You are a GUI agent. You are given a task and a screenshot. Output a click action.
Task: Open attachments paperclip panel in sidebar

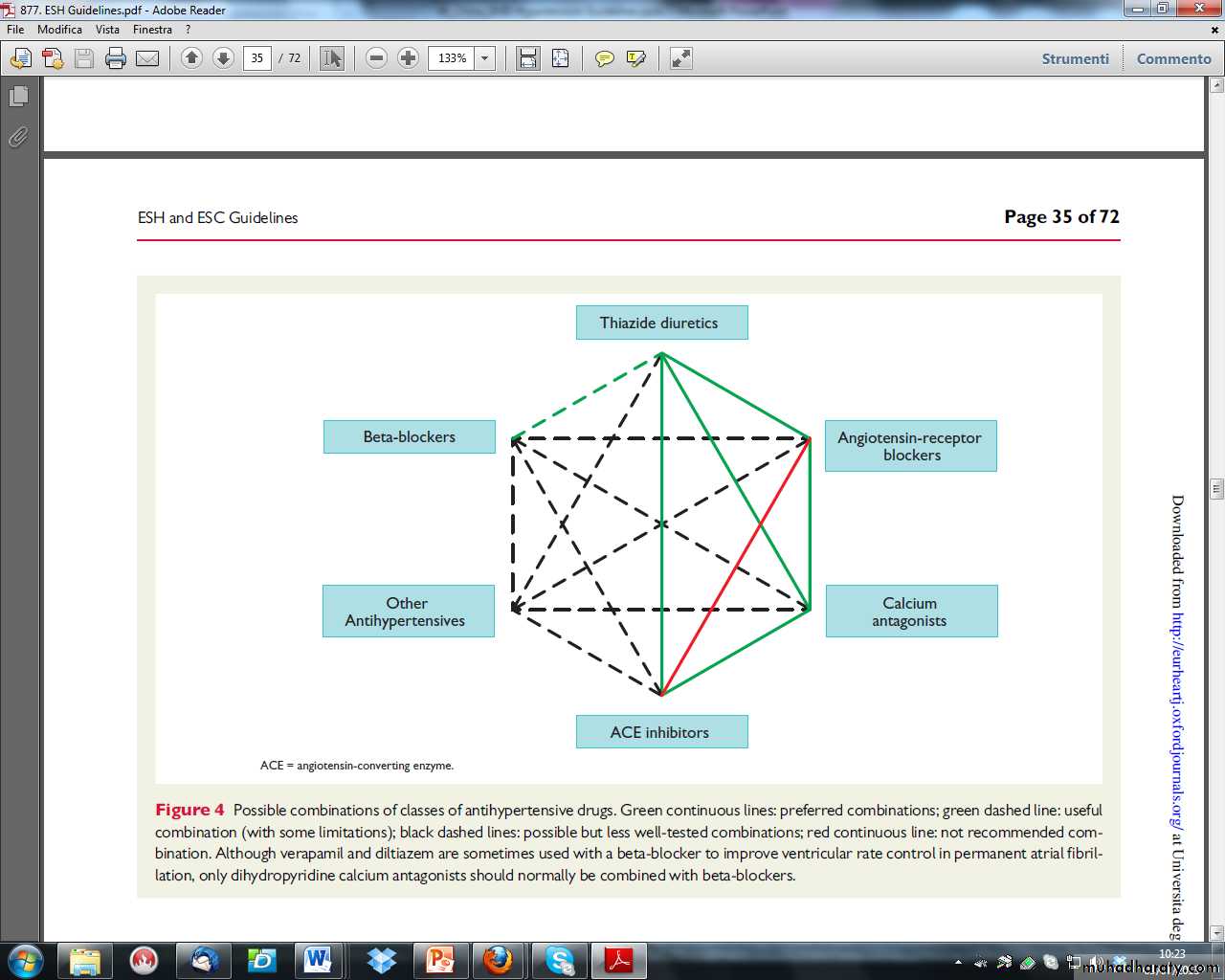coord(18,138)
